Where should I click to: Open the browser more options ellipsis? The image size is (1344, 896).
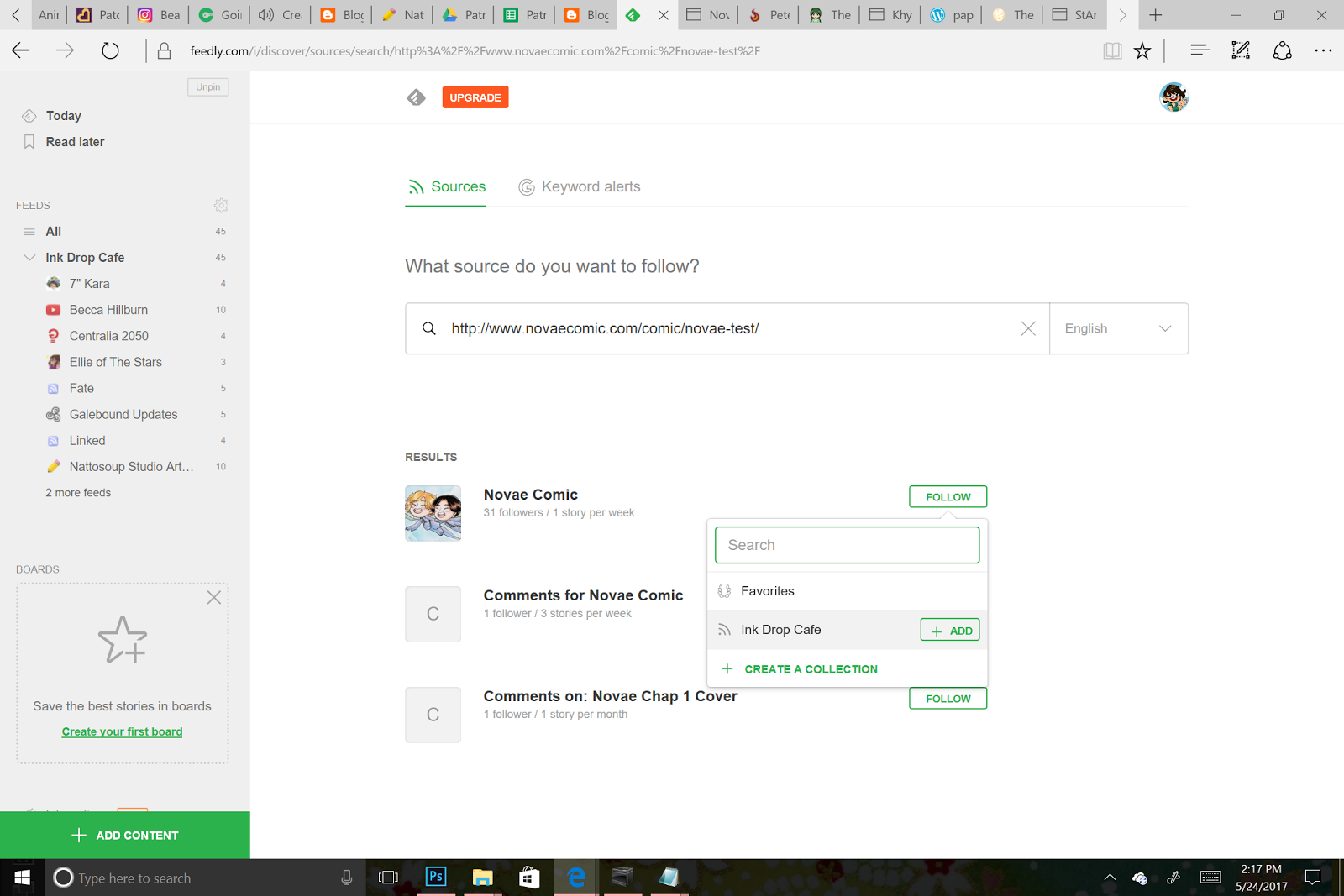pyautogui.click(x=1323, y=51)
